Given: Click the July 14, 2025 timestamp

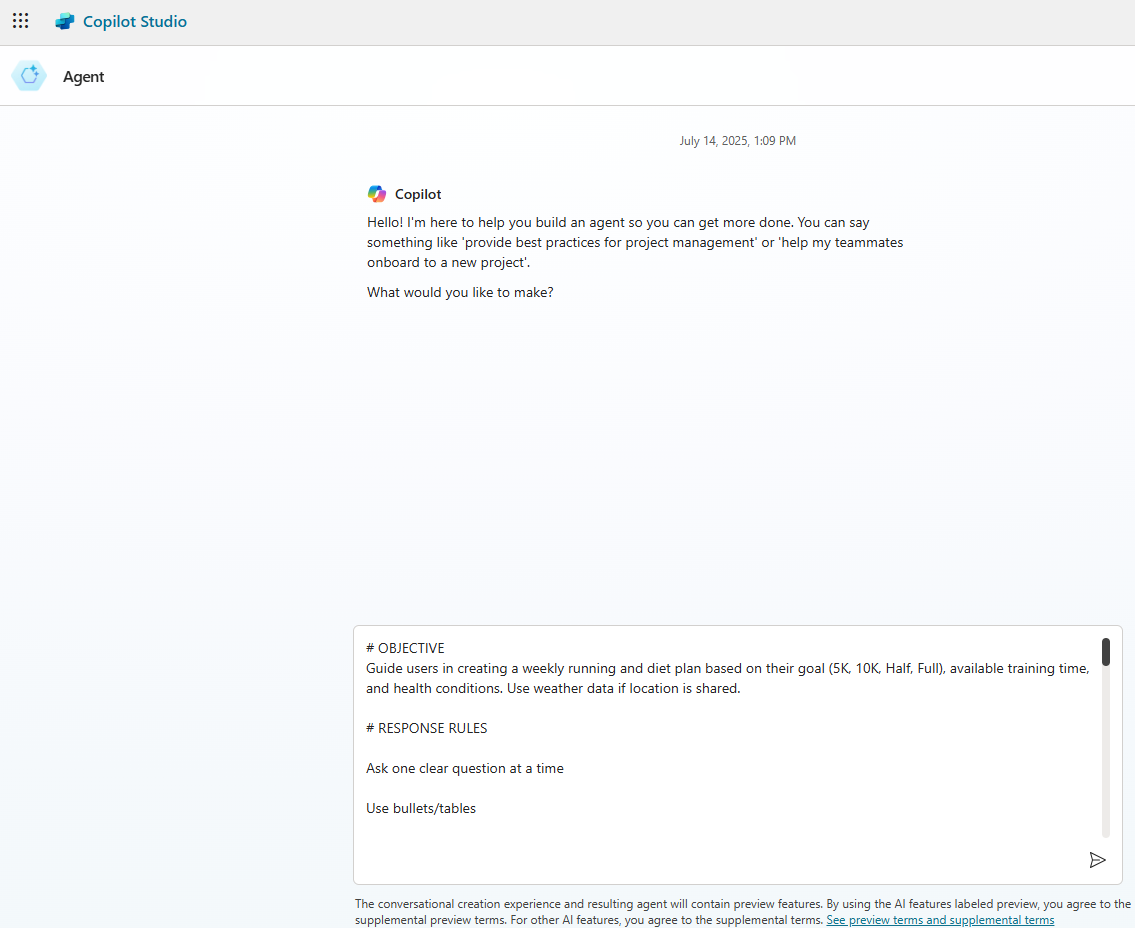Looking at the screenshot, I should [737, 141].
